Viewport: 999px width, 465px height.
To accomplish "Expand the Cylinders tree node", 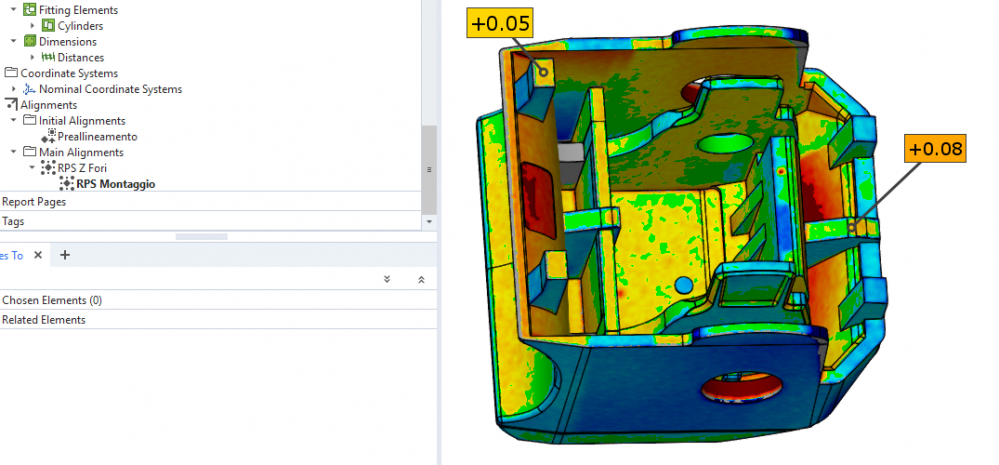I will [x=32, y=25].
